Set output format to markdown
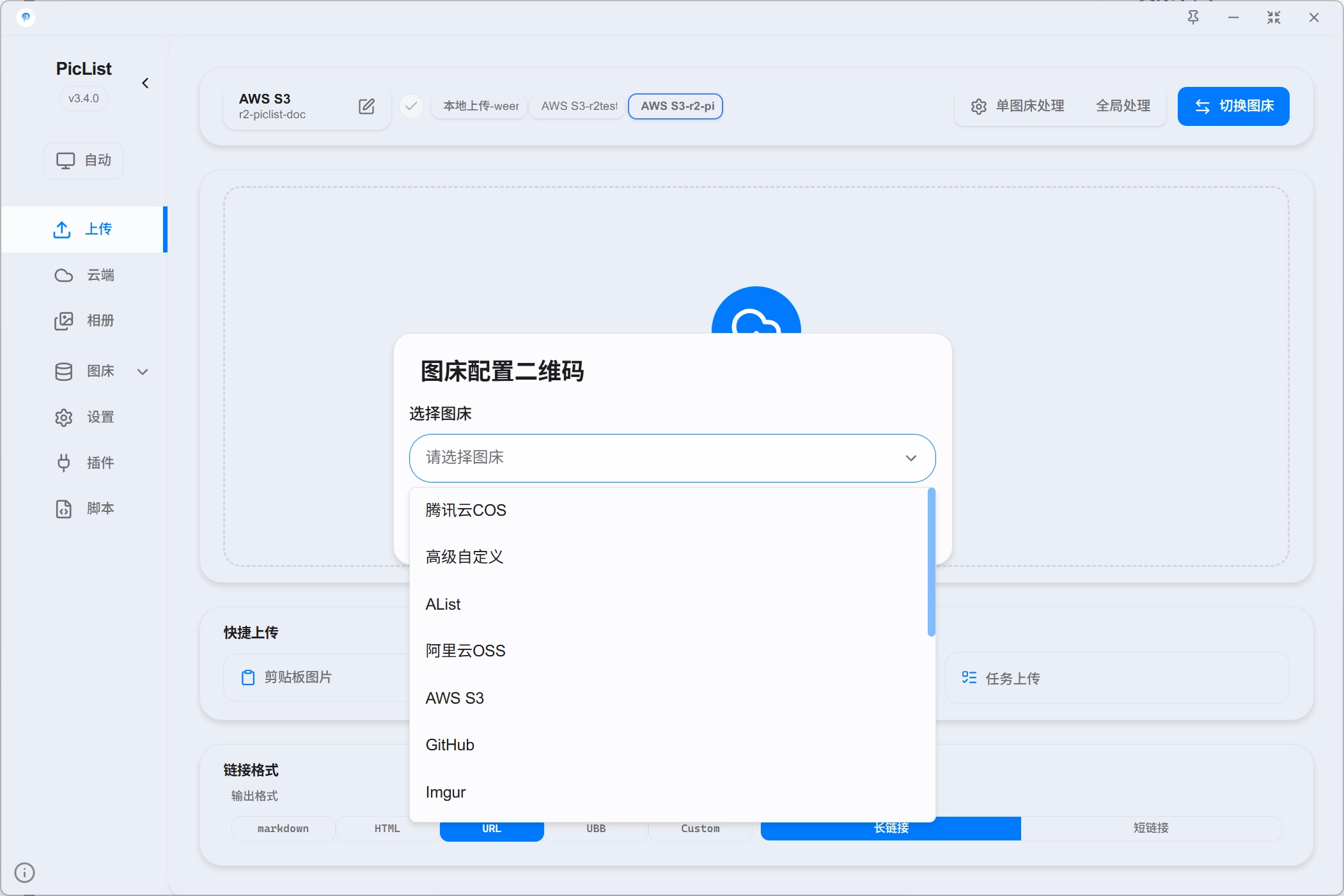1344x896 pixels. point(283,828)
